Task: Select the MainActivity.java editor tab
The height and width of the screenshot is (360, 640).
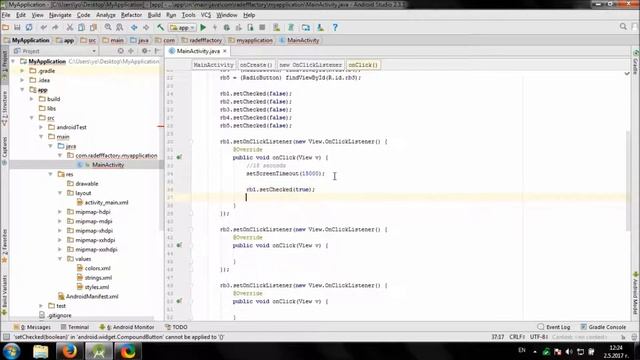Action: pyautogui.click(x=198, y=51)
